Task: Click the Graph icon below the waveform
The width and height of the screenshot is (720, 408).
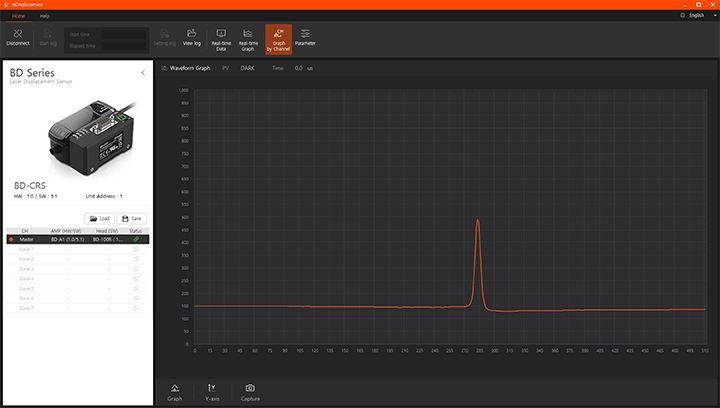Action: 175,391
